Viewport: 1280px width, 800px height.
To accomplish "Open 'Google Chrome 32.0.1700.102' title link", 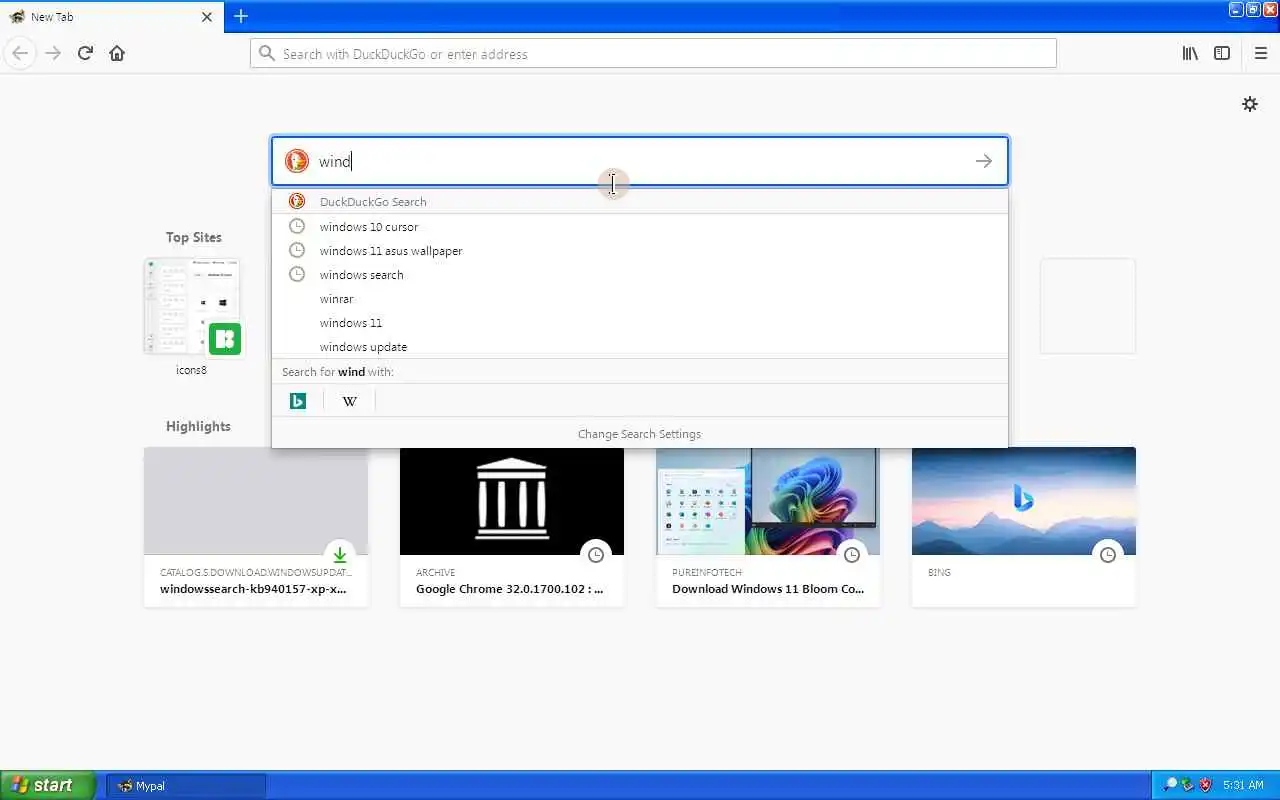I will click(x=510, y=589).
